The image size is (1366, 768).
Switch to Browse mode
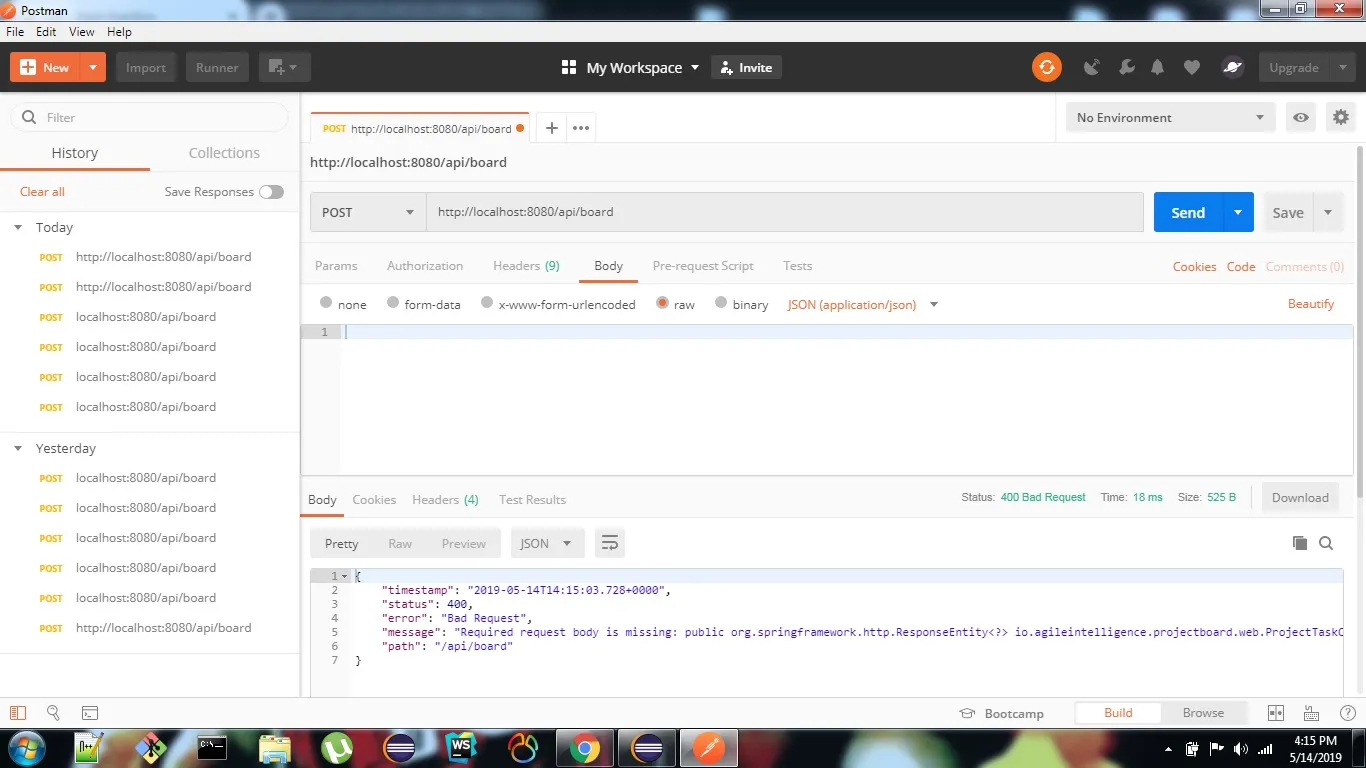pos(1203,713)
